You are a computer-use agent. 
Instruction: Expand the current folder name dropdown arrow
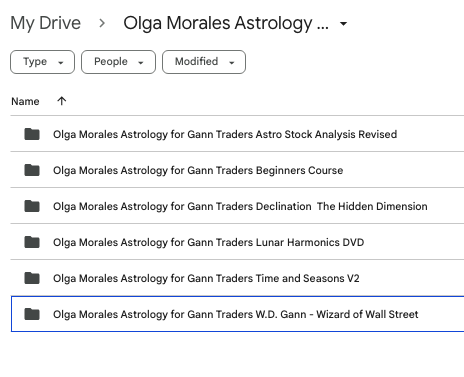point(343,24)
